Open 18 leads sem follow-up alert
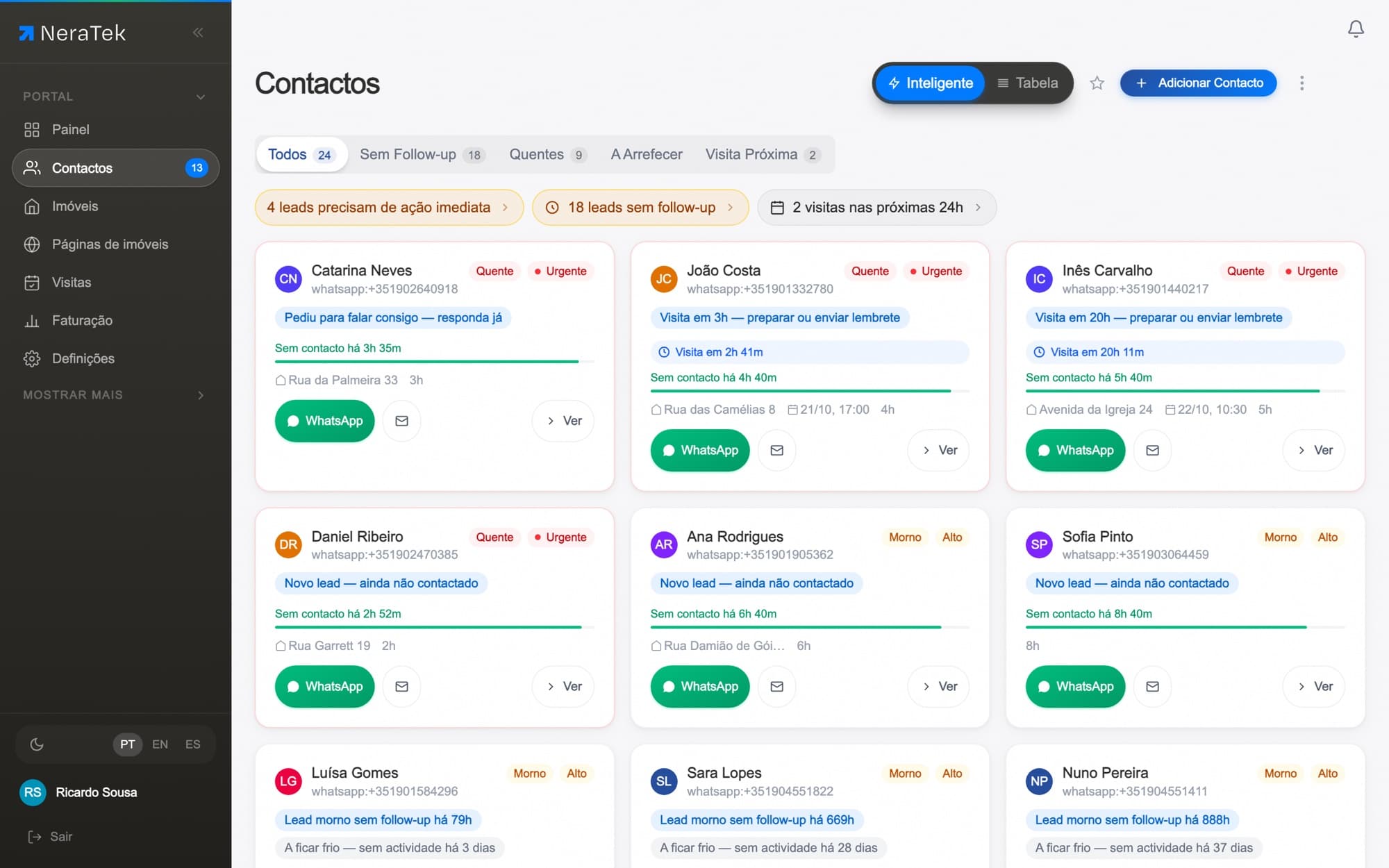This screenshot has height=868, width=1389. [x=640, y=208]
